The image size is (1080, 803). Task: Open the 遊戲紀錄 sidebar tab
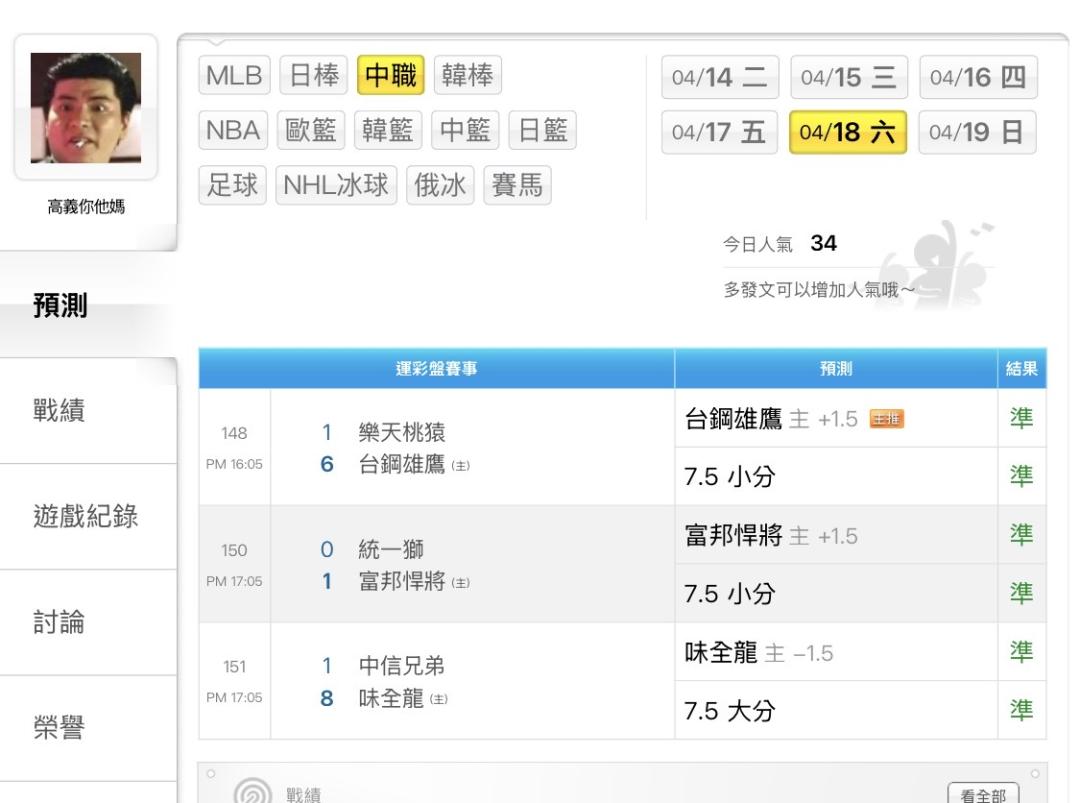(86, 517)
